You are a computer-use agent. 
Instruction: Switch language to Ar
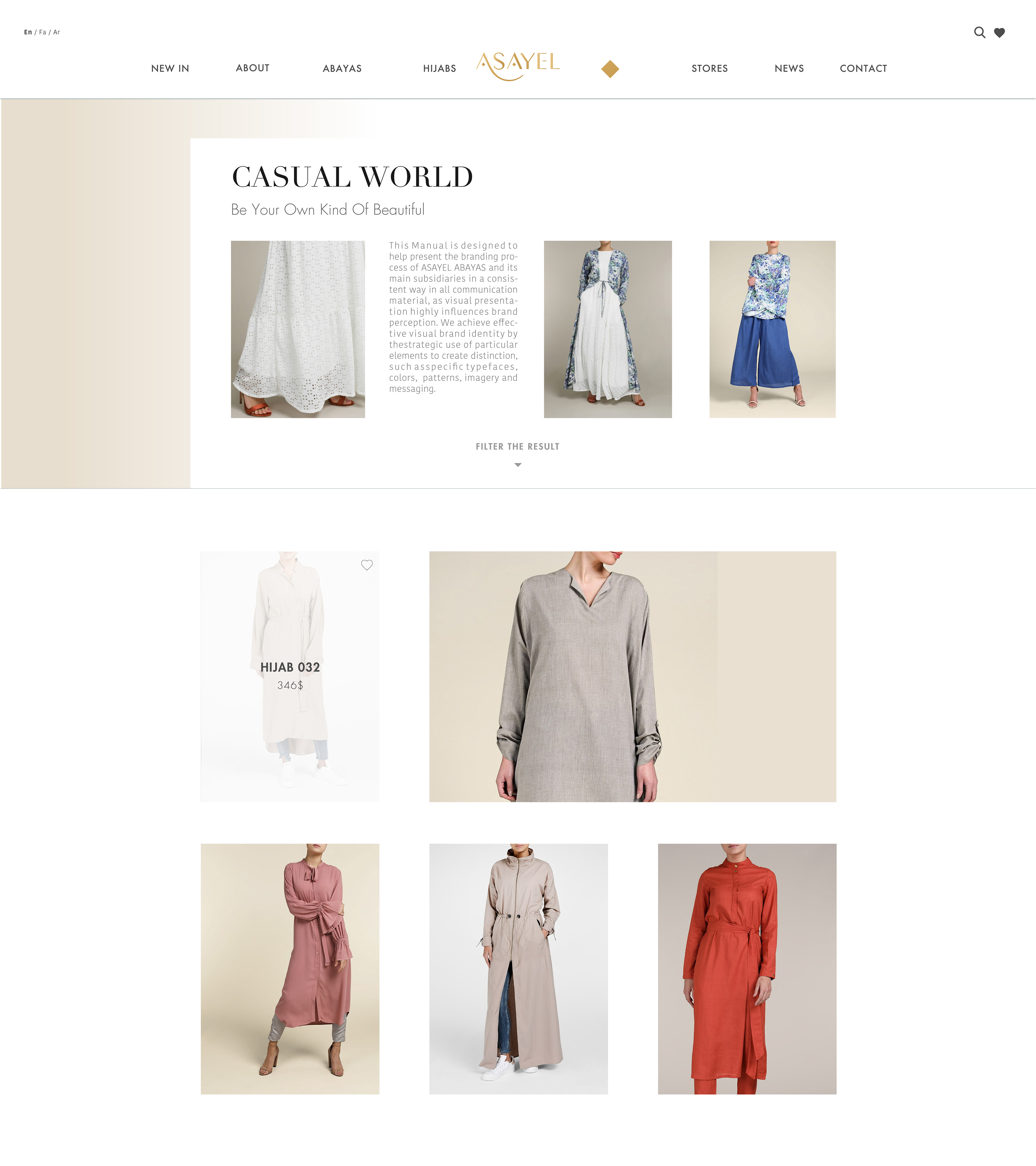pos(56,32)
